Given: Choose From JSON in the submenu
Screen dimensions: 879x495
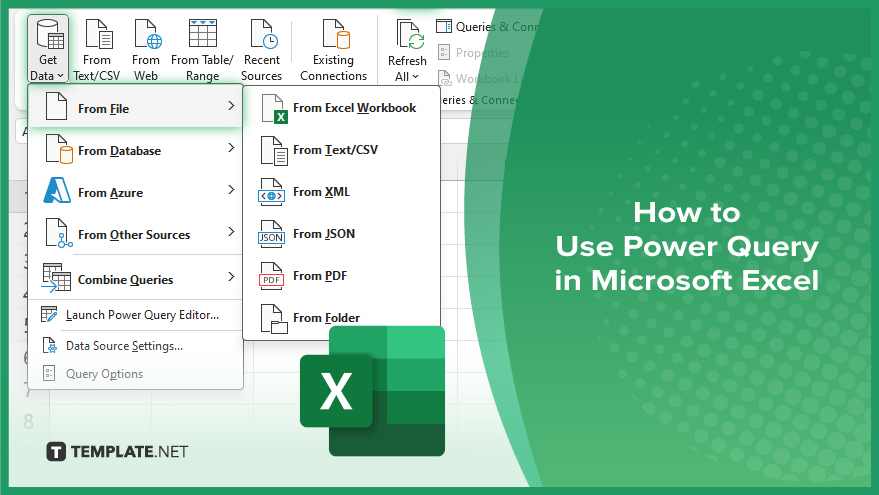Looking at the screenshot, I should coord(341,234).
